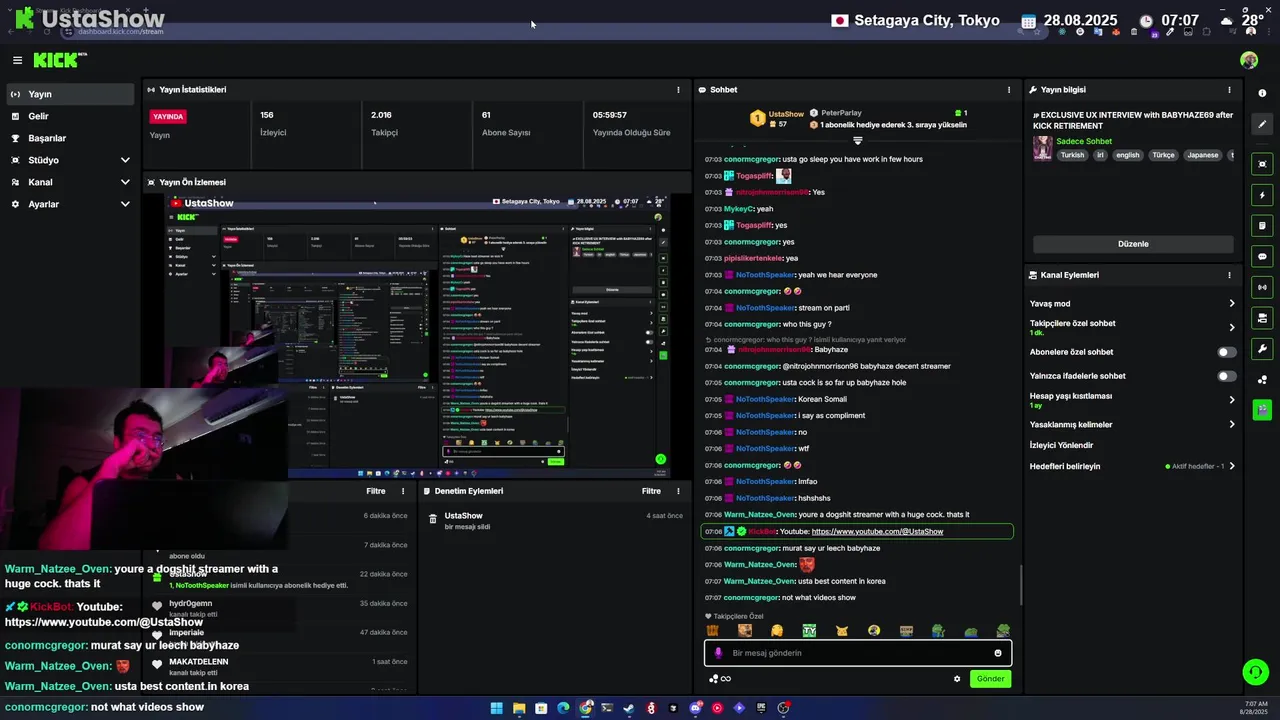Click the Sadece Sohbet category link
The width and height of the screenshot is (1280, 720).
[1084, 141]
